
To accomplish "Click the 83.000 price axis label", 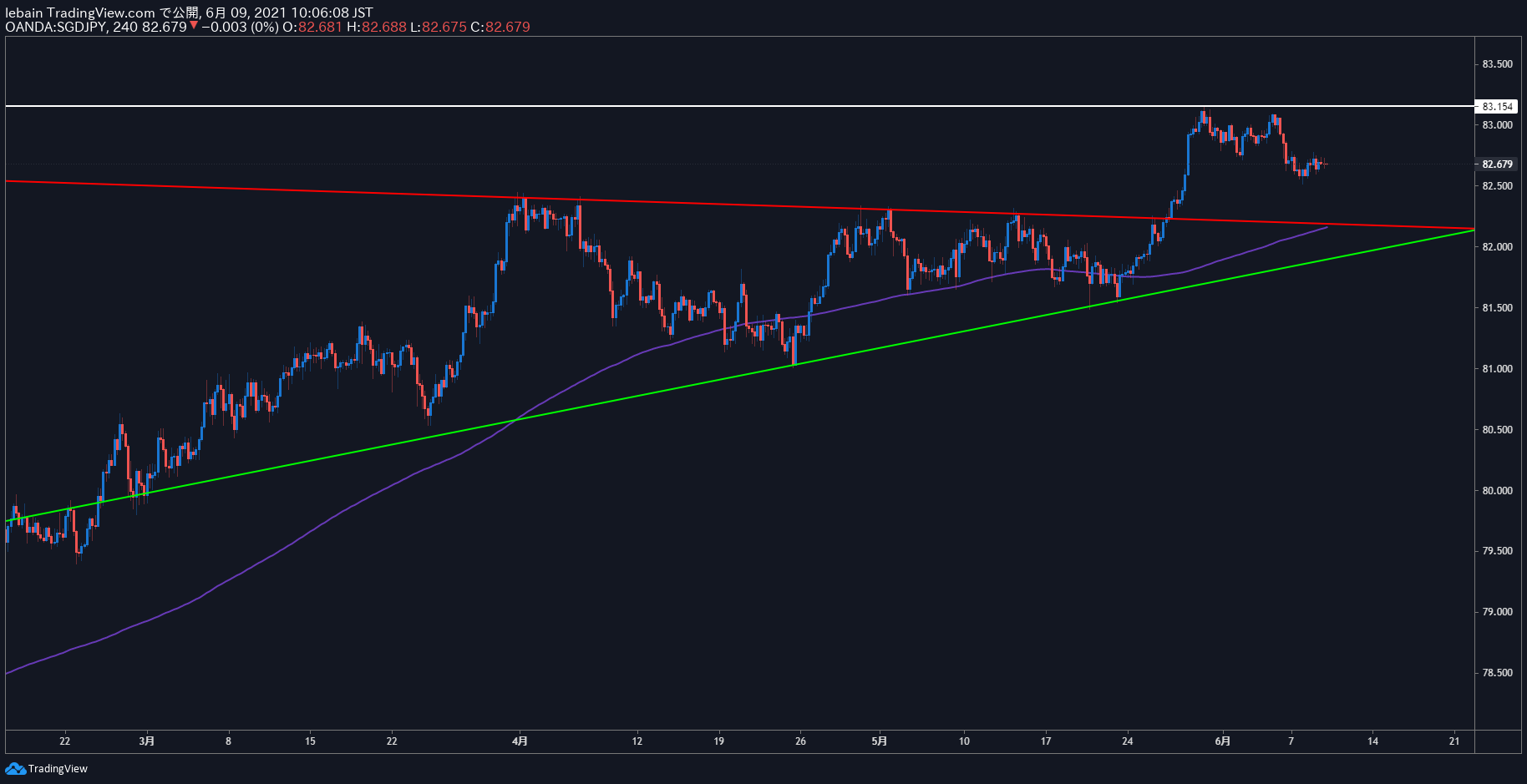I will tap(1497, 125).
